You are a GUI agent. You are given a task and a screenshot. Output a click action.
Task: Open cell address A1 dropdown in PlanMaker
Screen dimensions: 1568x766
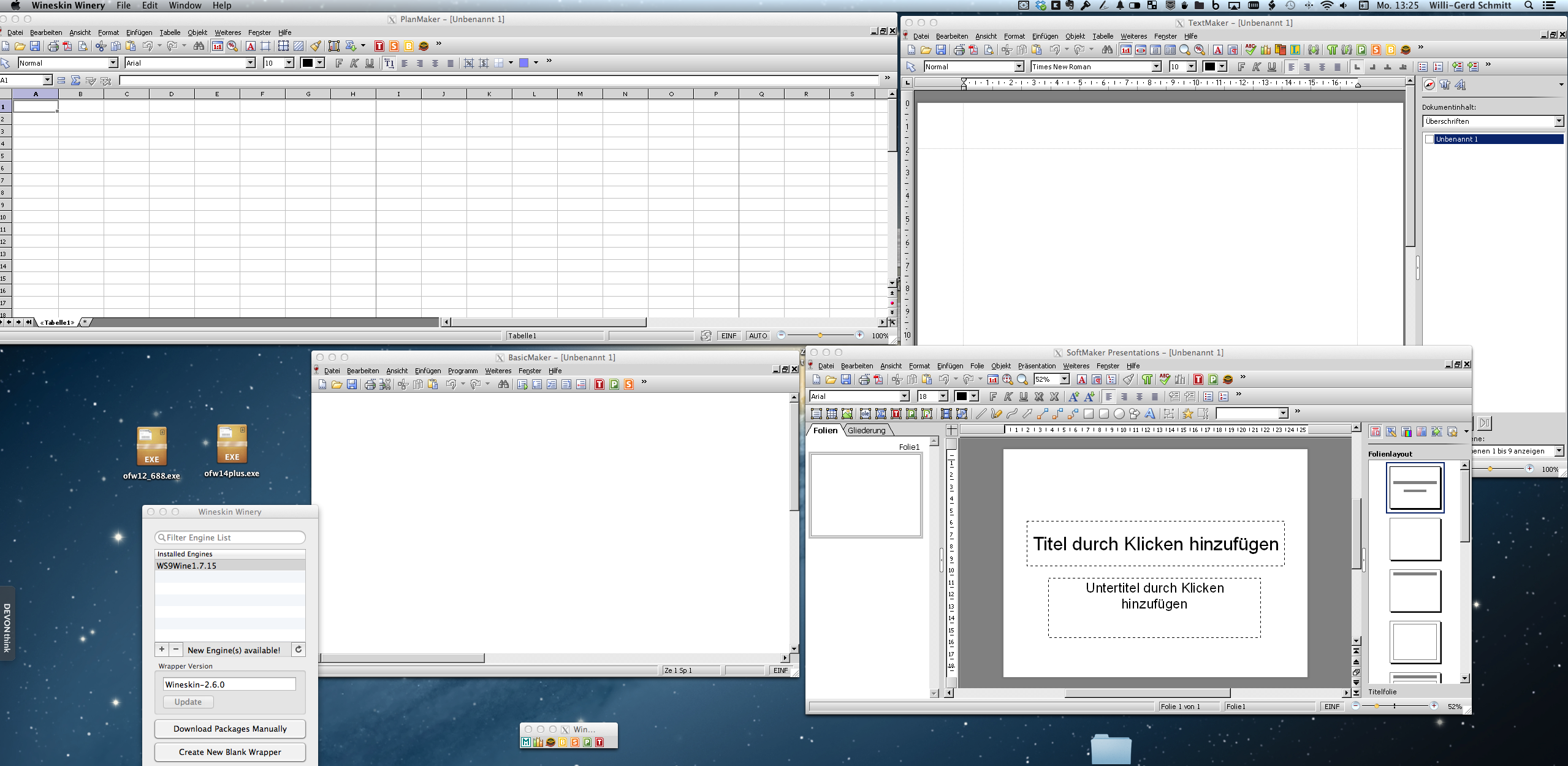coord(47,80)
